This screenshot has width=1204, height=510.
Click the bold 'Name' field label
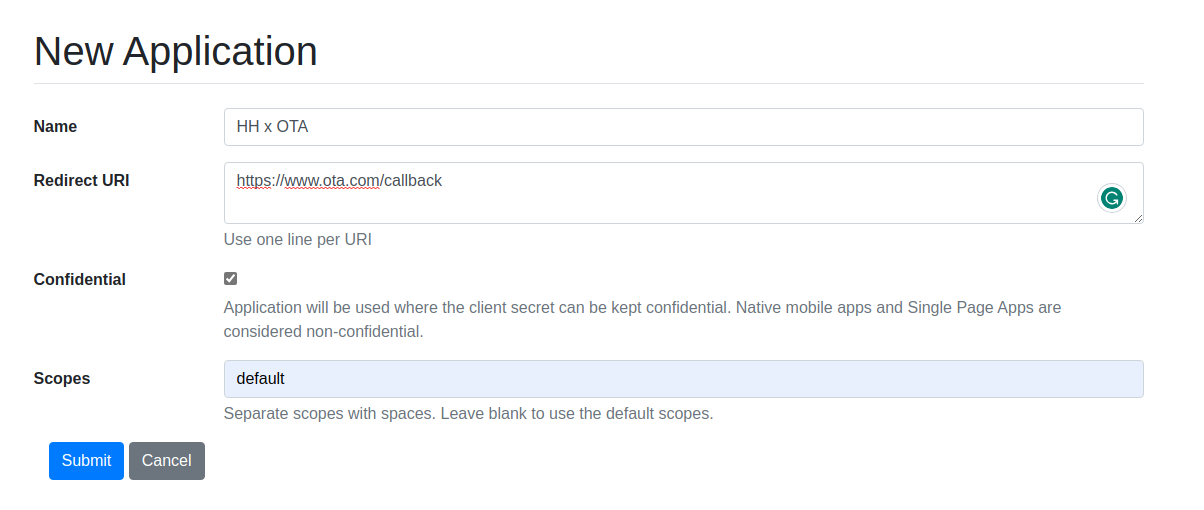[x=55, y=127]
